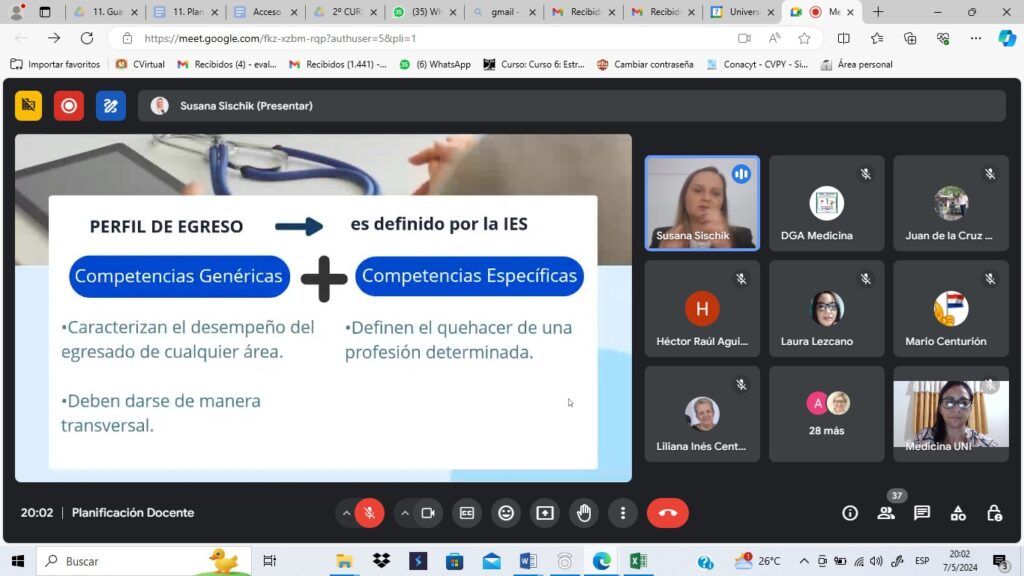Screen dimensions: 1024x576
Task: Show the participants list
Action: pos(886,513)
